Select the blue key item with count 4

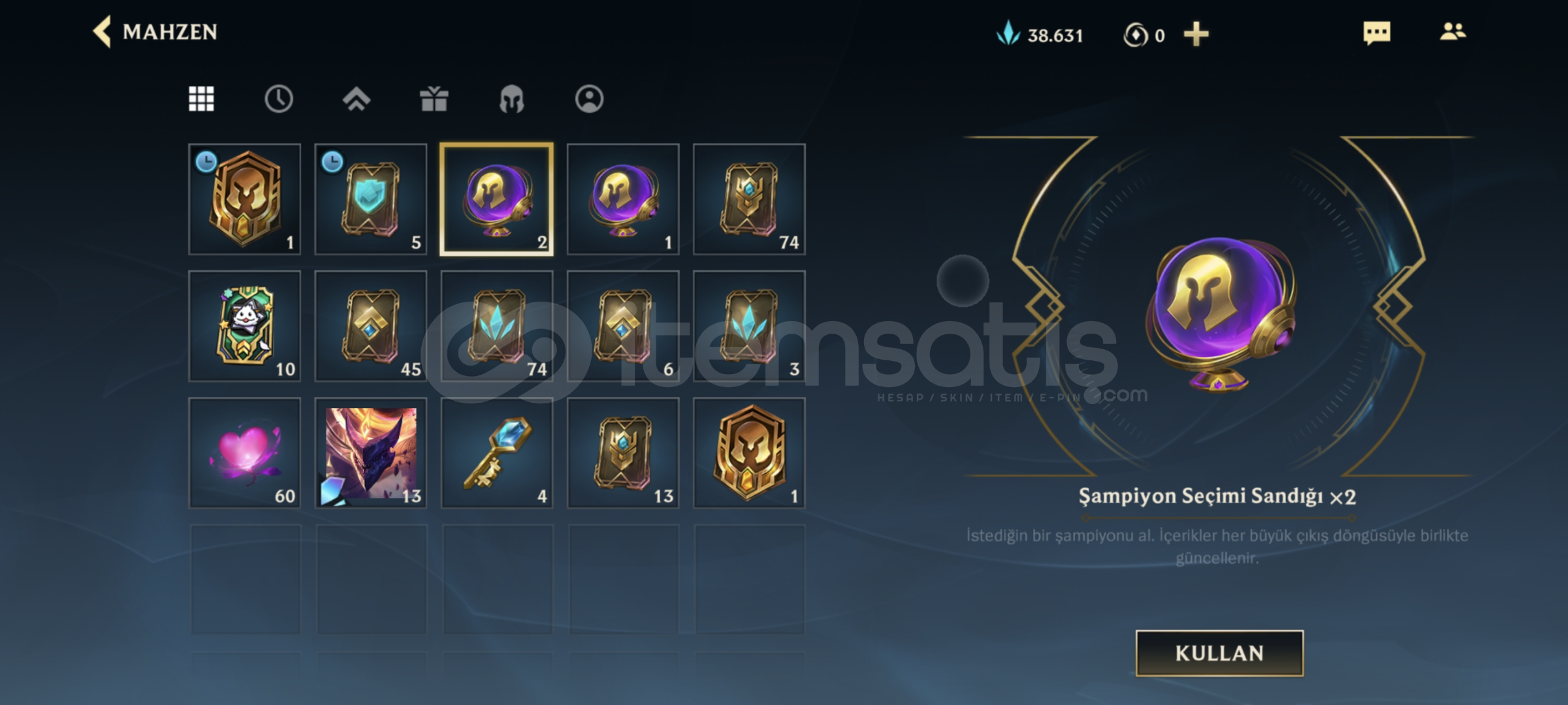pos(497,453)
